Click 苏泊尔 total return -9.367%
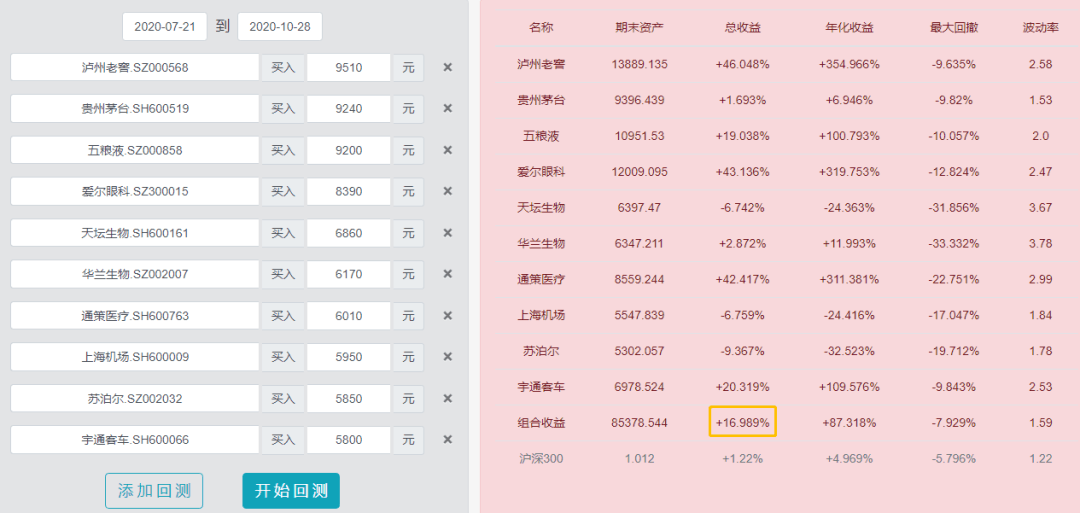 coord(742,350)
